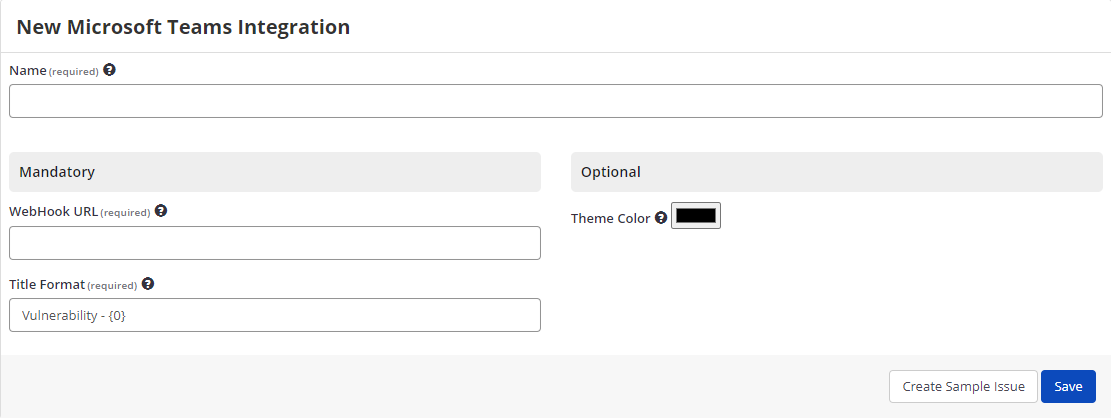Click the required marker beside WebHook URL

coord(126,213)
